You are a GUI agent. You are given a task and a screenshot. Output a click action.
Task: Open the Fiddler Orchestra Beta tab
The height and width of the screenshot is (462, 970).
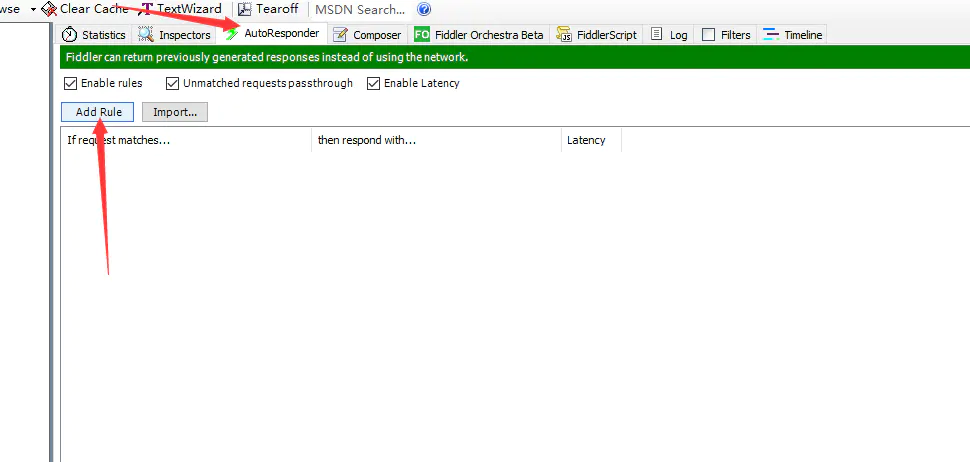point(479,35)
